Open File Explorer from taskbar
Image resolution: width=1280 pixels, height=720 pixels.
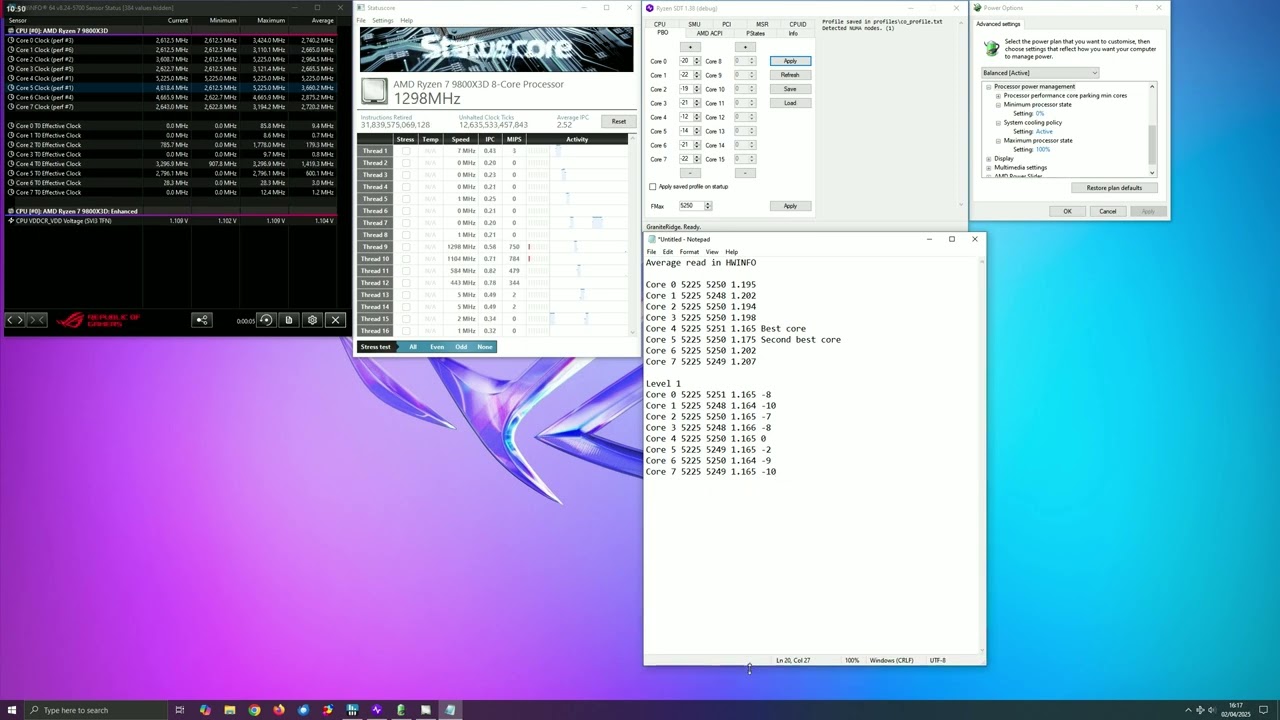tap(229, 710)
